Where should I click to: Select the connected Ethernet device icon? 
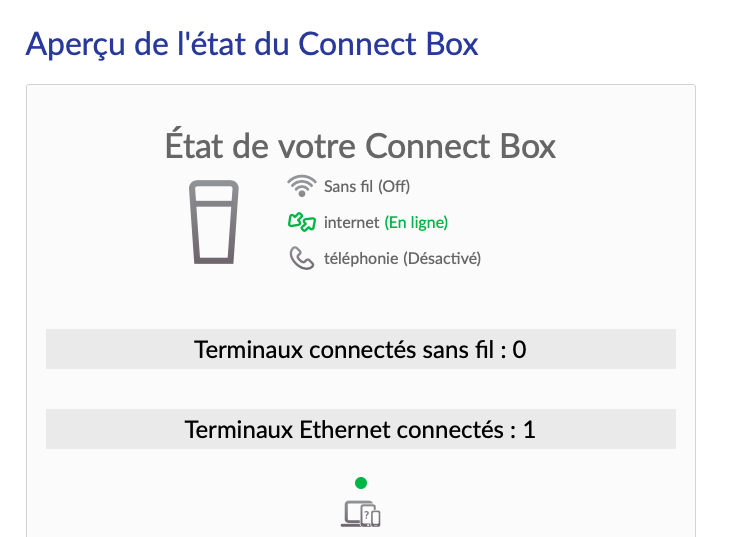point(359,514)
